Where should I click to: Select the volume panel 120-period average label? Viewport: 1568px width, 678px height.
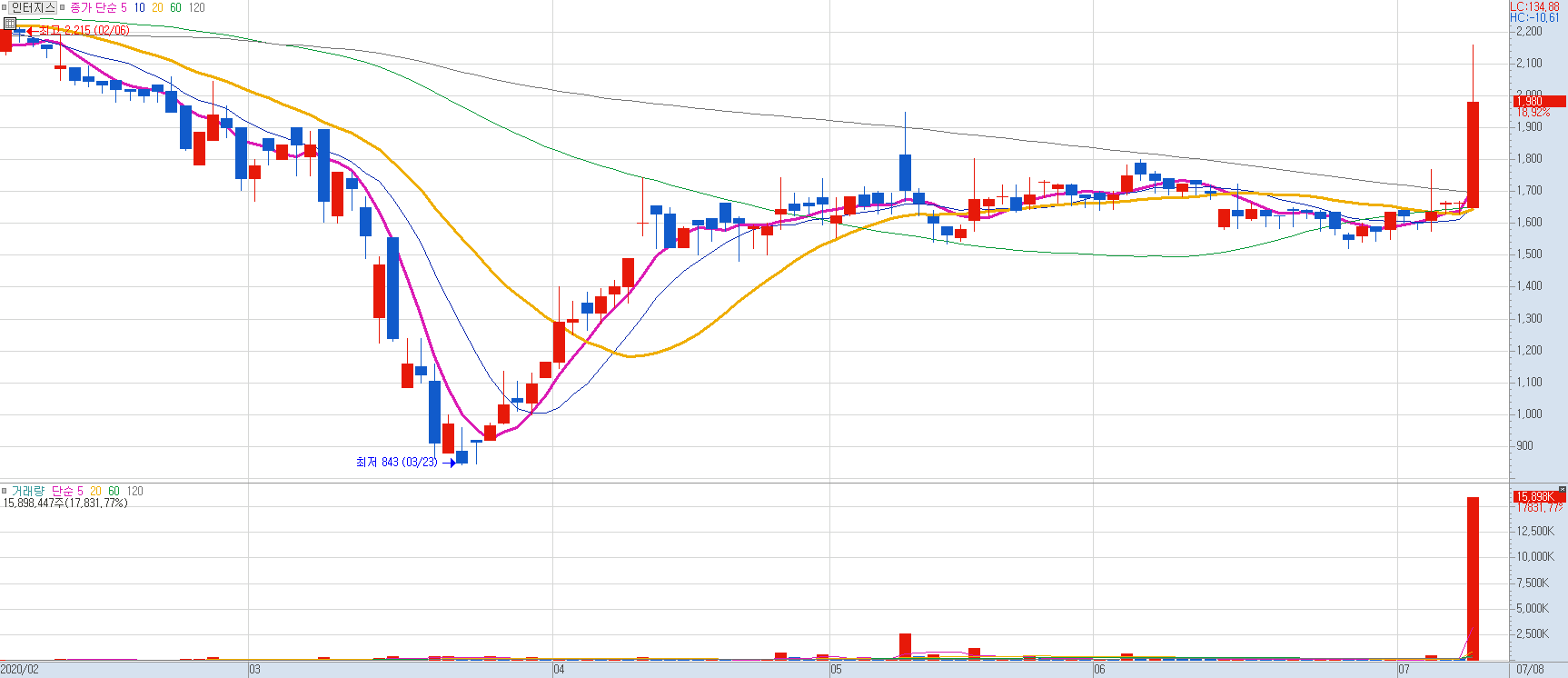(134, 491)
